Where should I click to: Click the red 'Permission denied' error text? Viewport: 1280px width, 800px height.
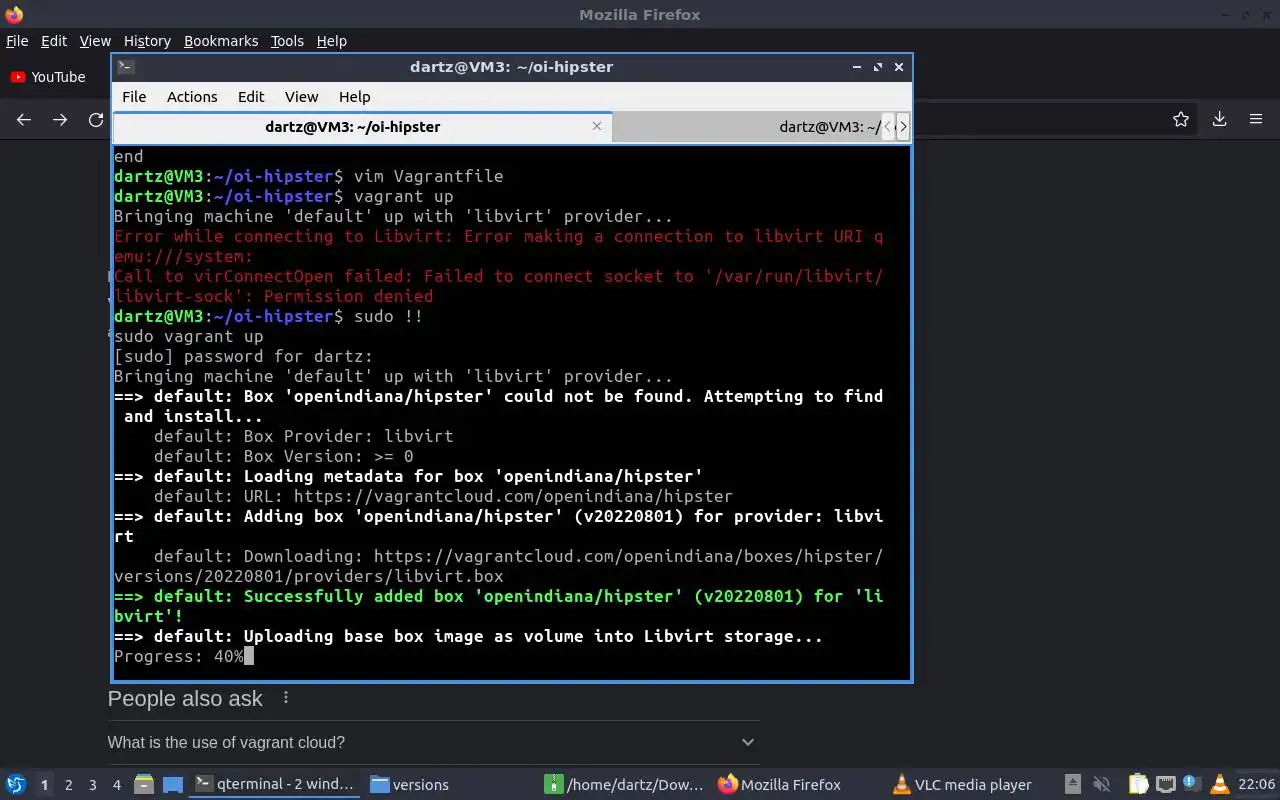pyautogui.click(x=349, y=296)
